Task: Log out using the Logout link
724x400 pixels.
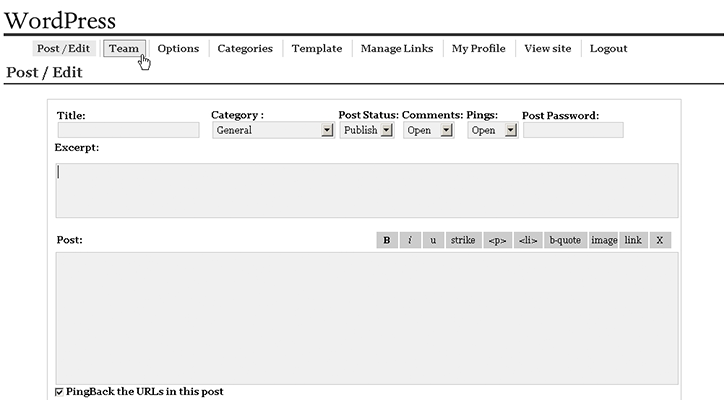Action: [609, 48]
